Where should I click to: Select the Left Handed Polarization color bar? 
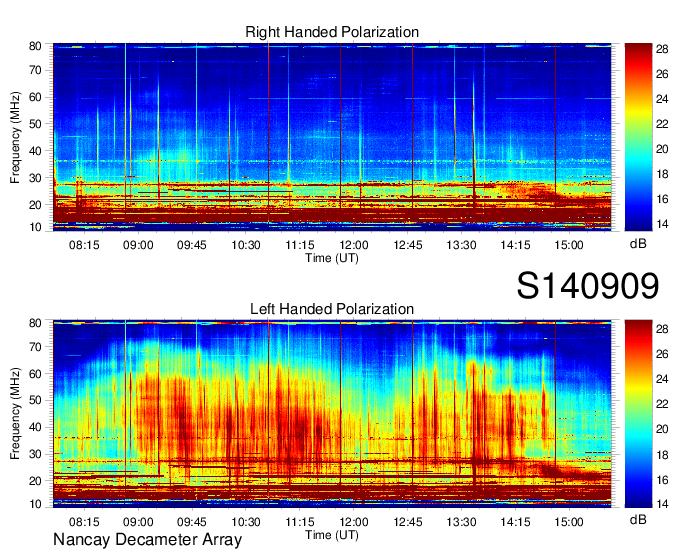638,414
